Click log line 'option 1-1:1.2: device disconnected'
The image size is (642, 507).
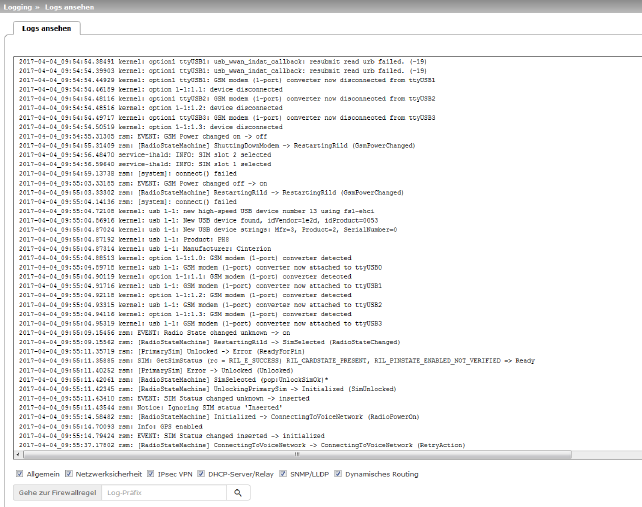(x=151, y=108)
